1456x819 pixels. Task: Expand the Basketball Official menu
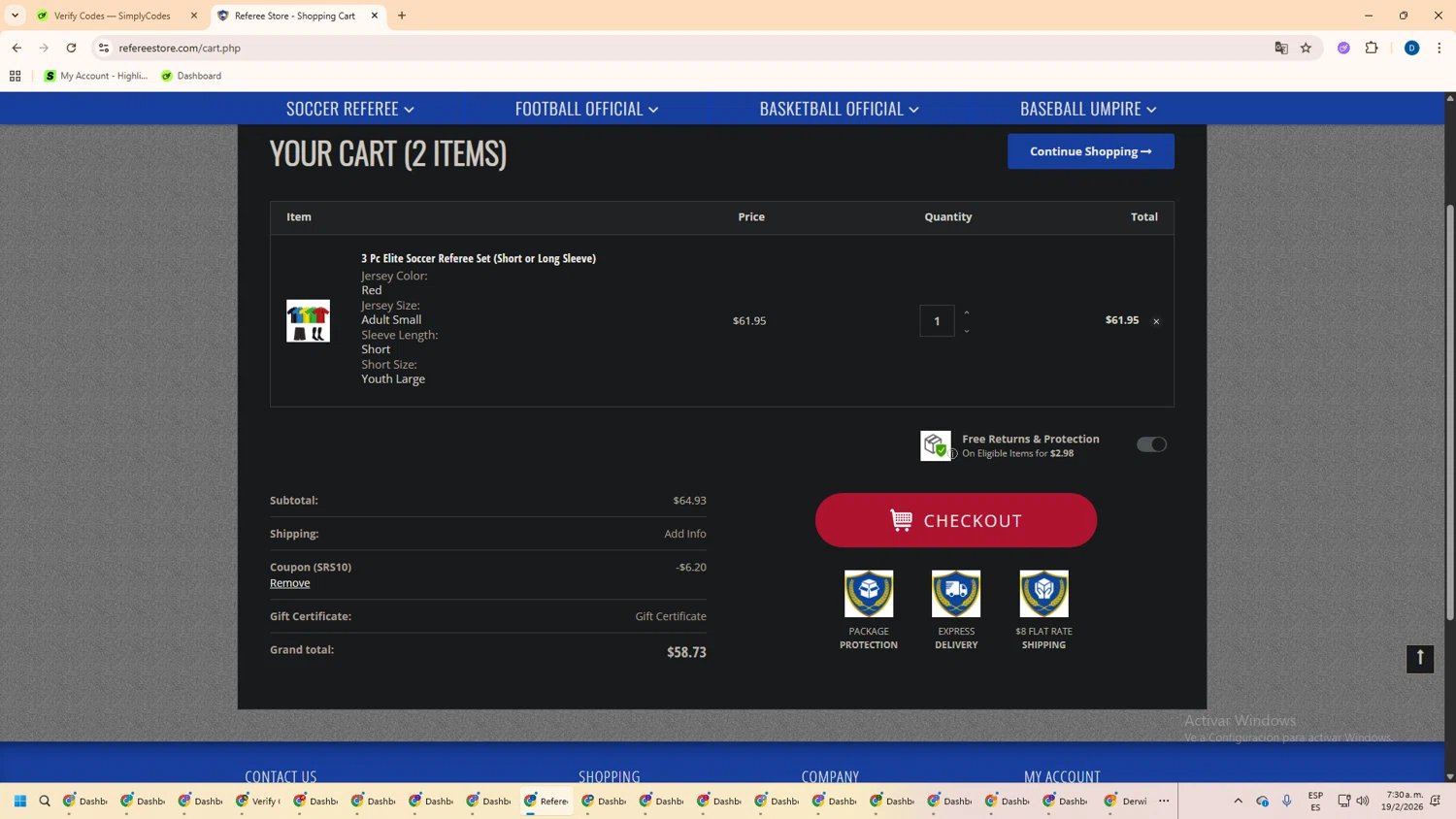pyautogui.click(x=839, y=109)
